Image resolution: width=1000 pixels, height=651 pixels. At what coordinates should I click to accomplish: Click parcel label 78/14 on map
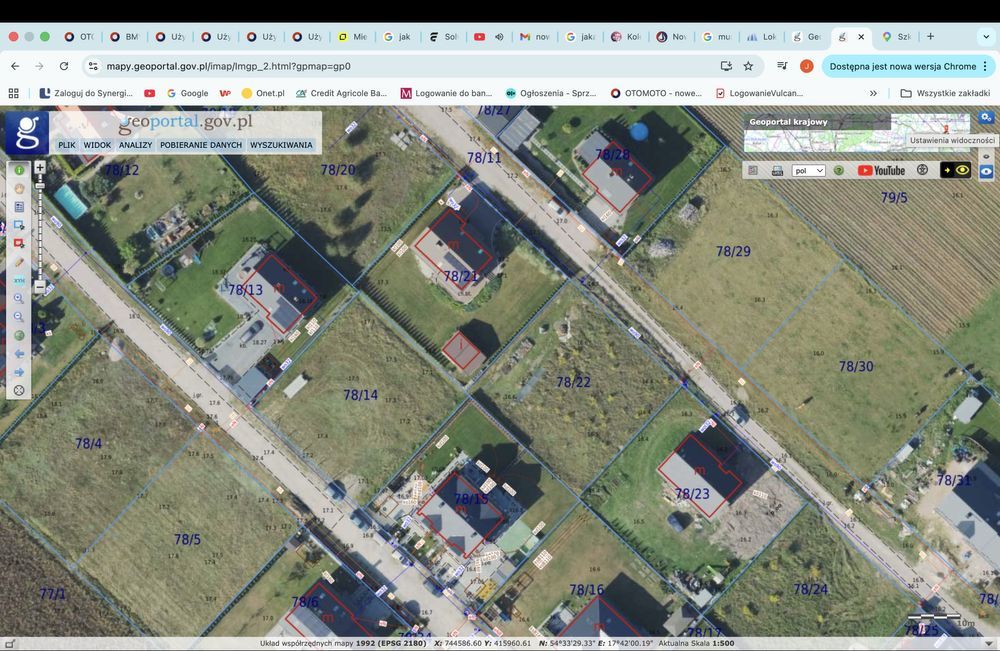pos(360,395)
